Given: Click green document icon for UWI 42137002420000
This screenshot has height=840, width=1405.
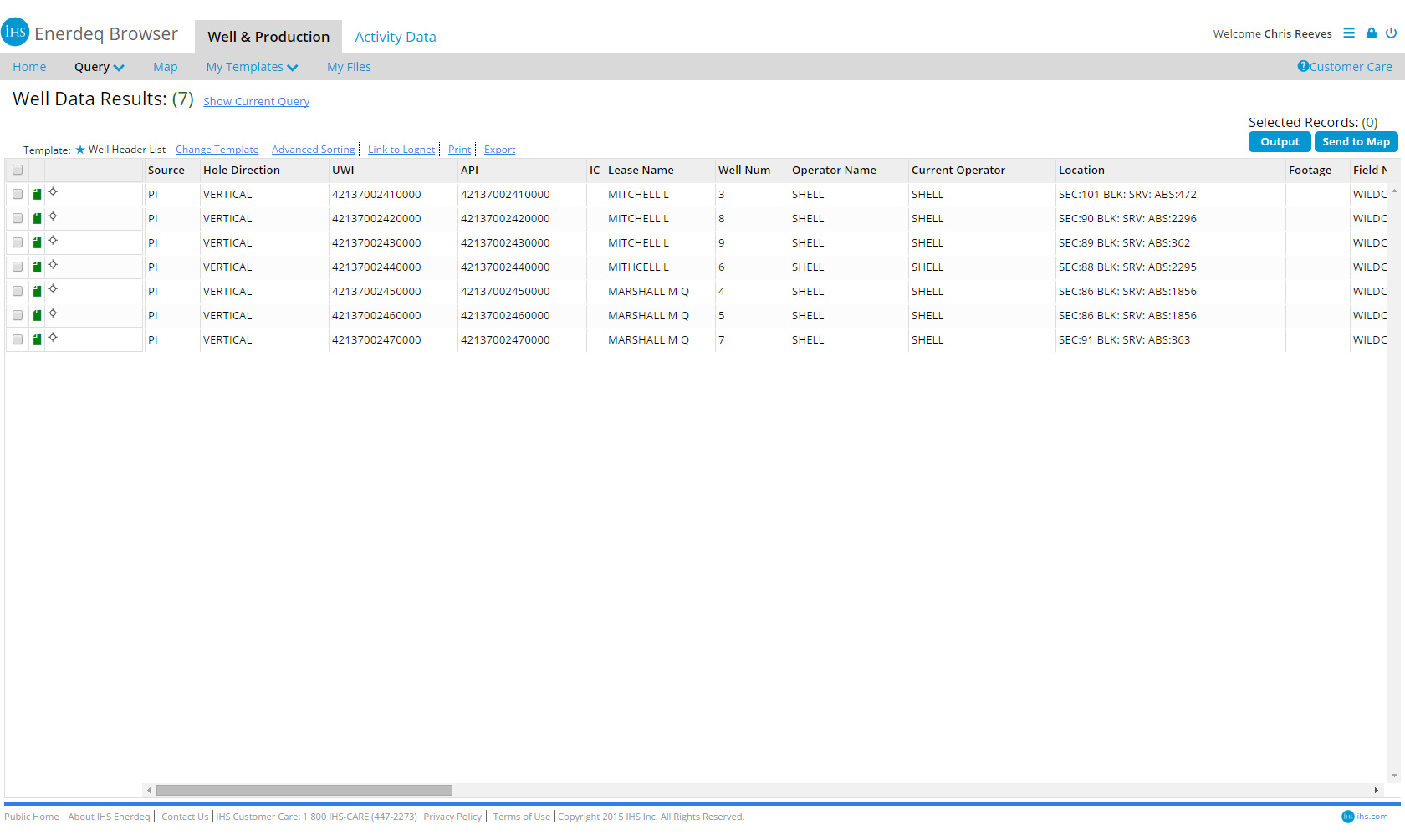Looking at the screenshot, I should (x=37, y=219).
